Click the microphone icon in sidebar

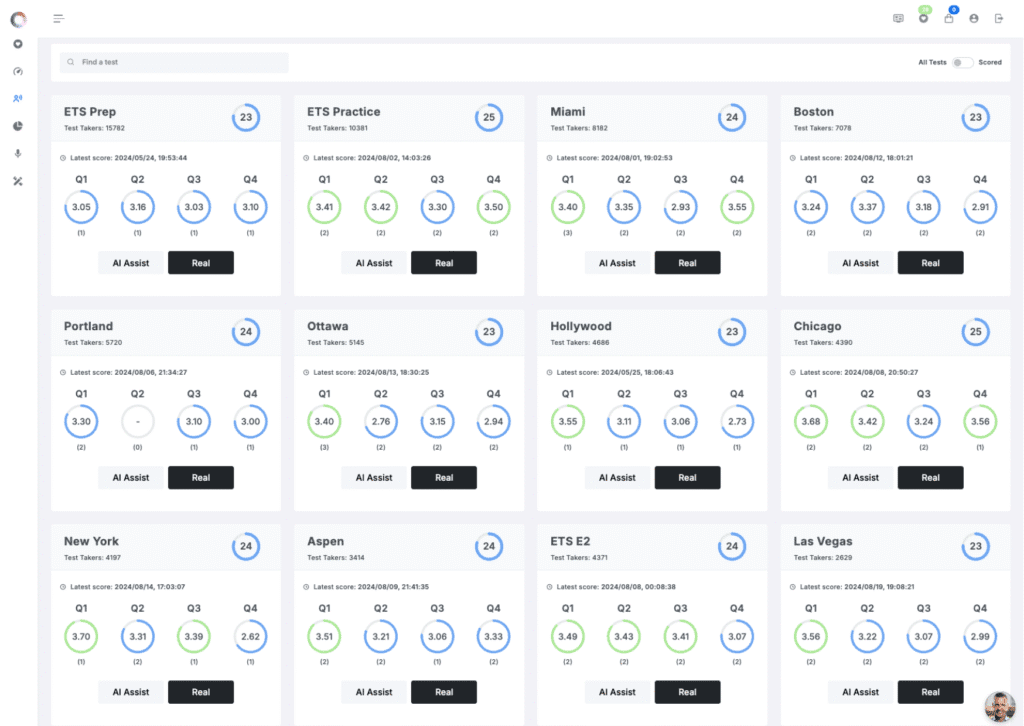point(18,153)
